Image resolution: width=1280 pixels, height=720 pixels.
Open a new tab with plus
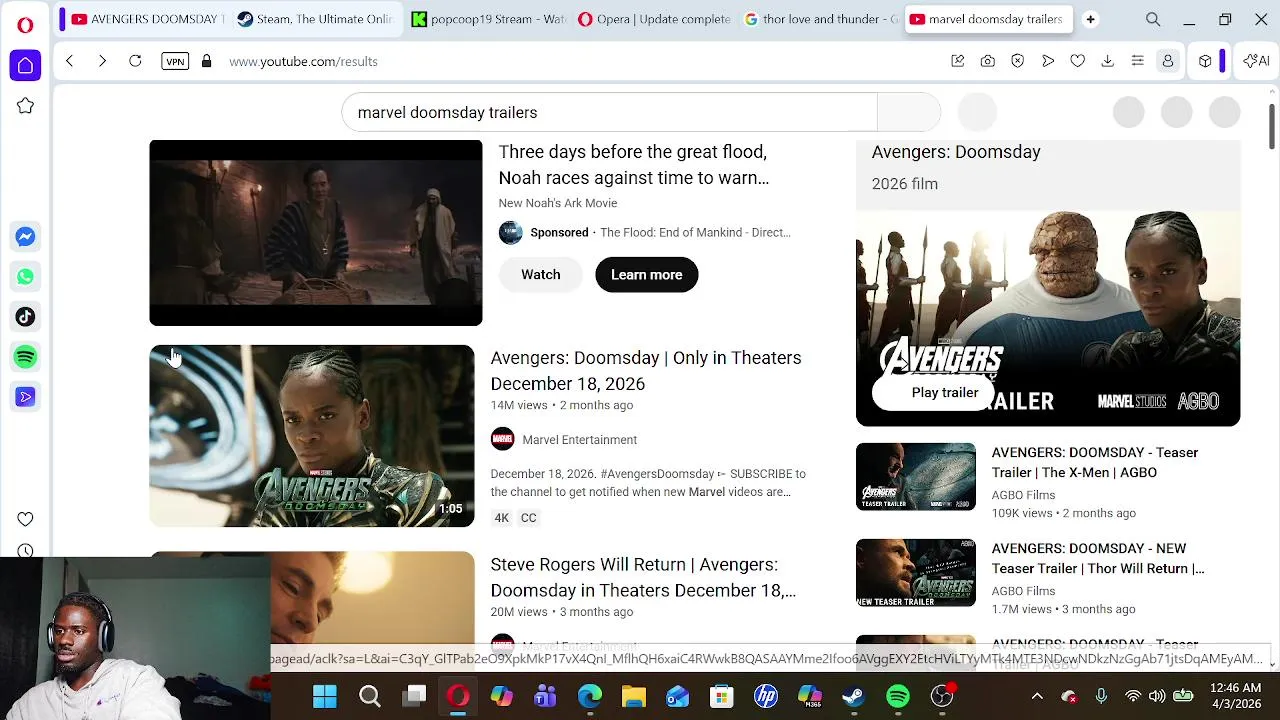pyautogui.click(x=1090, y=19)
